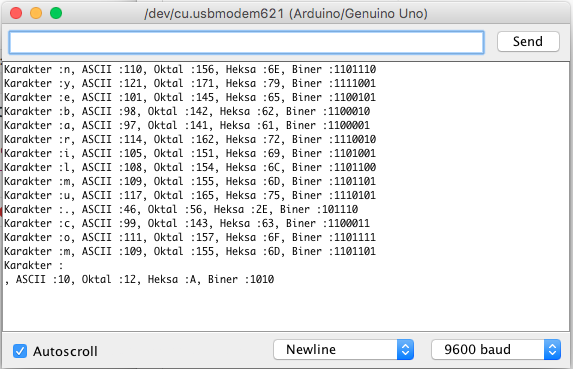Select the 'Karakter :y, ASCII :121' output line
The height and width of the screenshot is (369, 573).
pyautogui.click(x=190, y=83)
